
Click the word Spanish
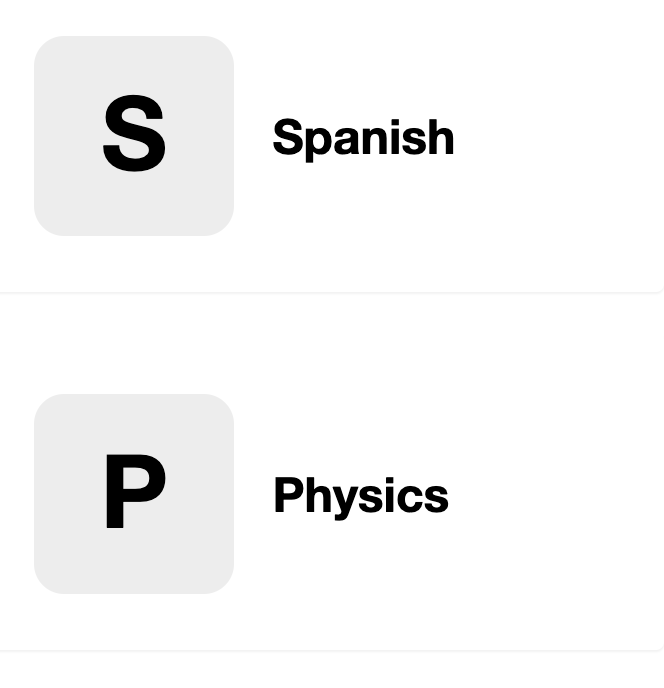point(363,138)
